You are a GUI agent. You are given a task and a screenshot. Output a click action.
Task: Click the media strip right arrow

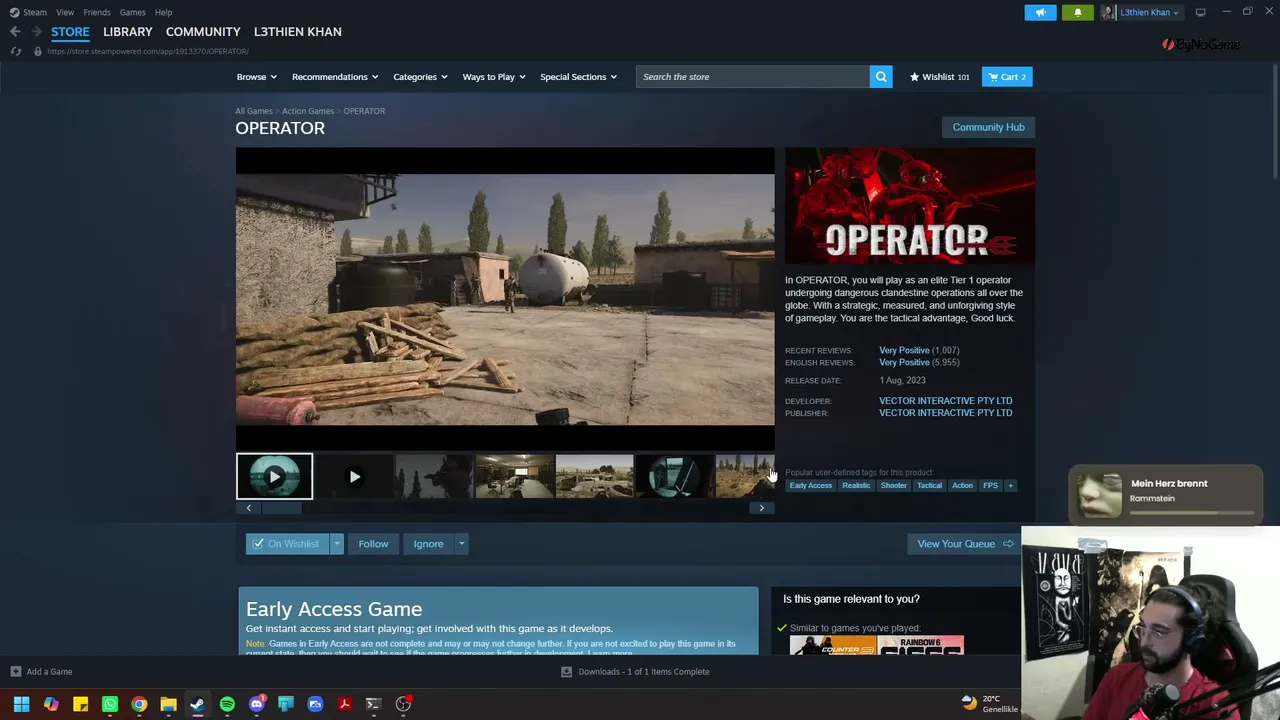click(x=761, y=508)
